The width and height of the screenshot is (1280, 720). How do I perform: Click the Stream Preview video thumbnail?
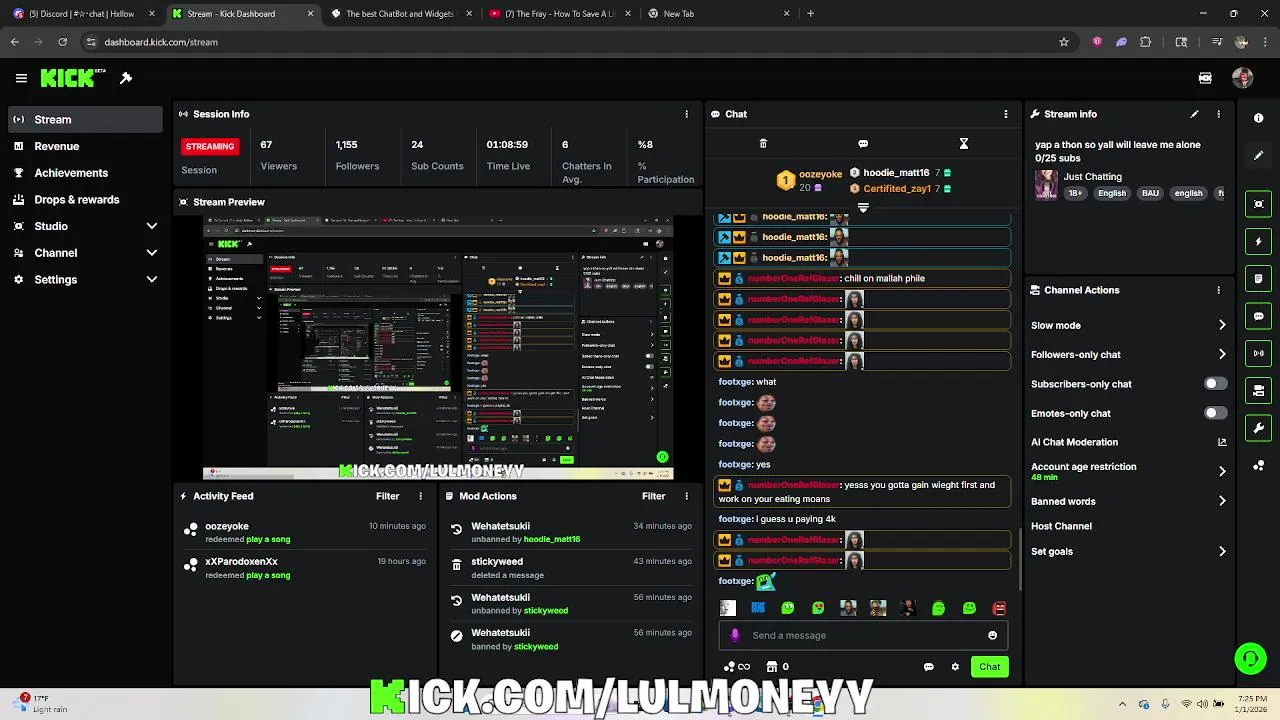[437, 348]
